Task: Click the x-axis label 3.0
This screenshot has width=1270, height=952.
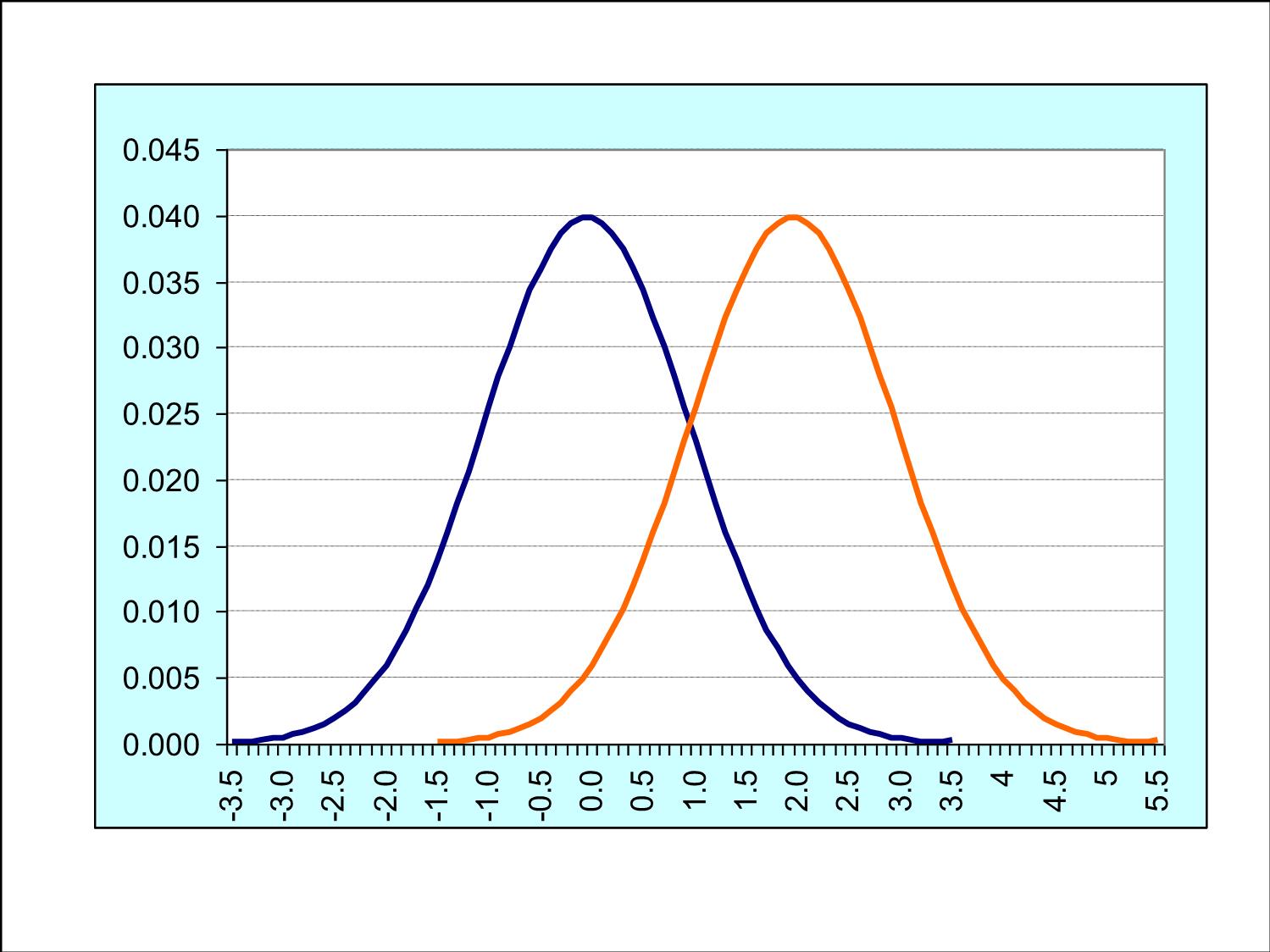Action: [901, 791]
